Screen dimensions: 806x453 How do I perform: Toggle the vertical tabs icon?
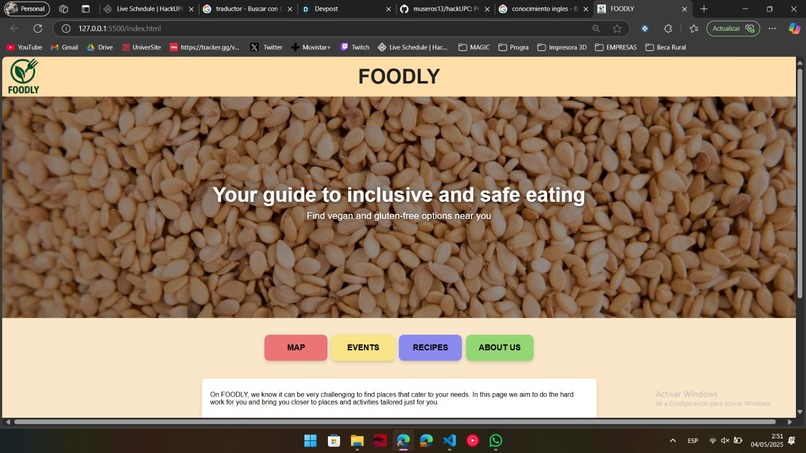(x=85, y=9)
